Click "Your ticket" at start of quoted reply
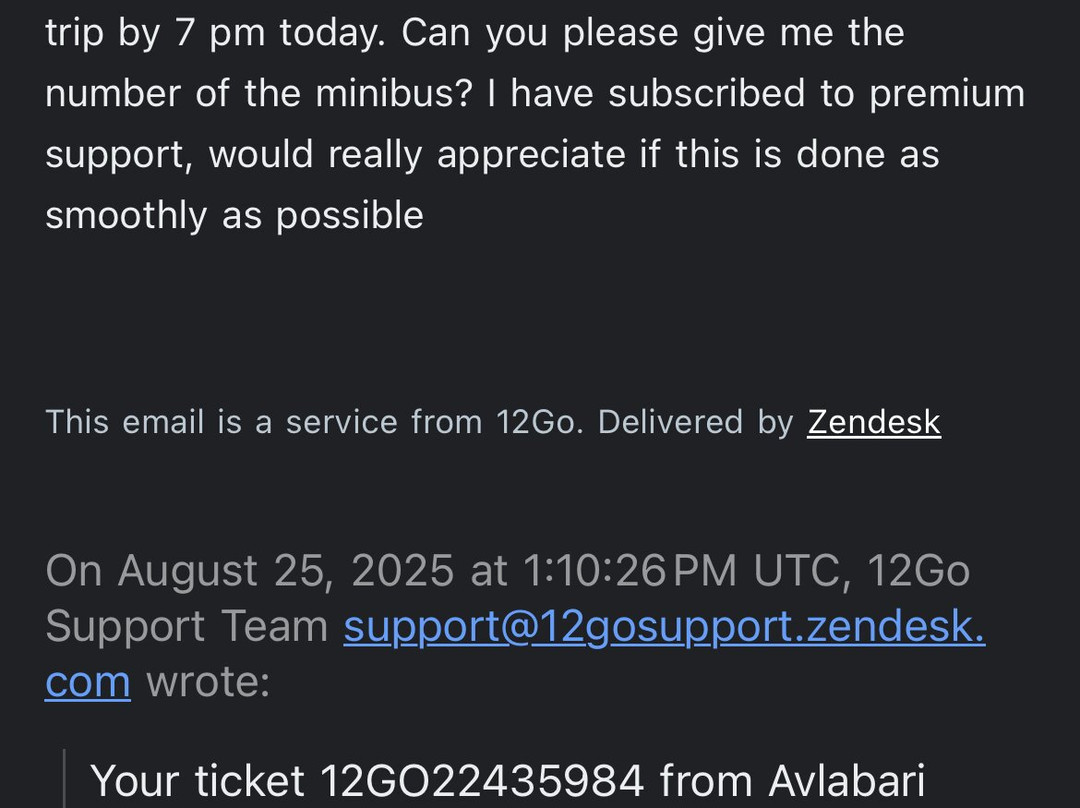Image resolution: width=1080 pixels, height=808 pixels. 197,781
